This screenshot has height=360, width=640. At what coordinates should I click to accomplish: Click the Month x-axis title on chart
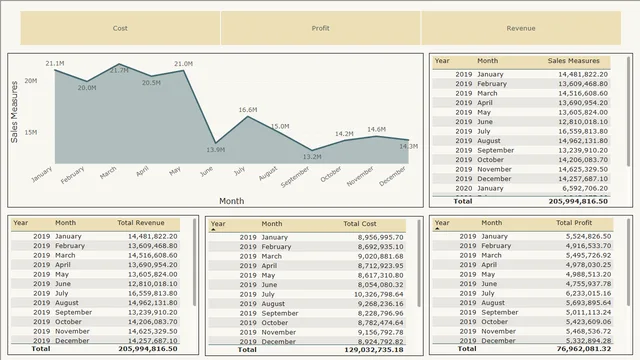[x=231, y=201]
